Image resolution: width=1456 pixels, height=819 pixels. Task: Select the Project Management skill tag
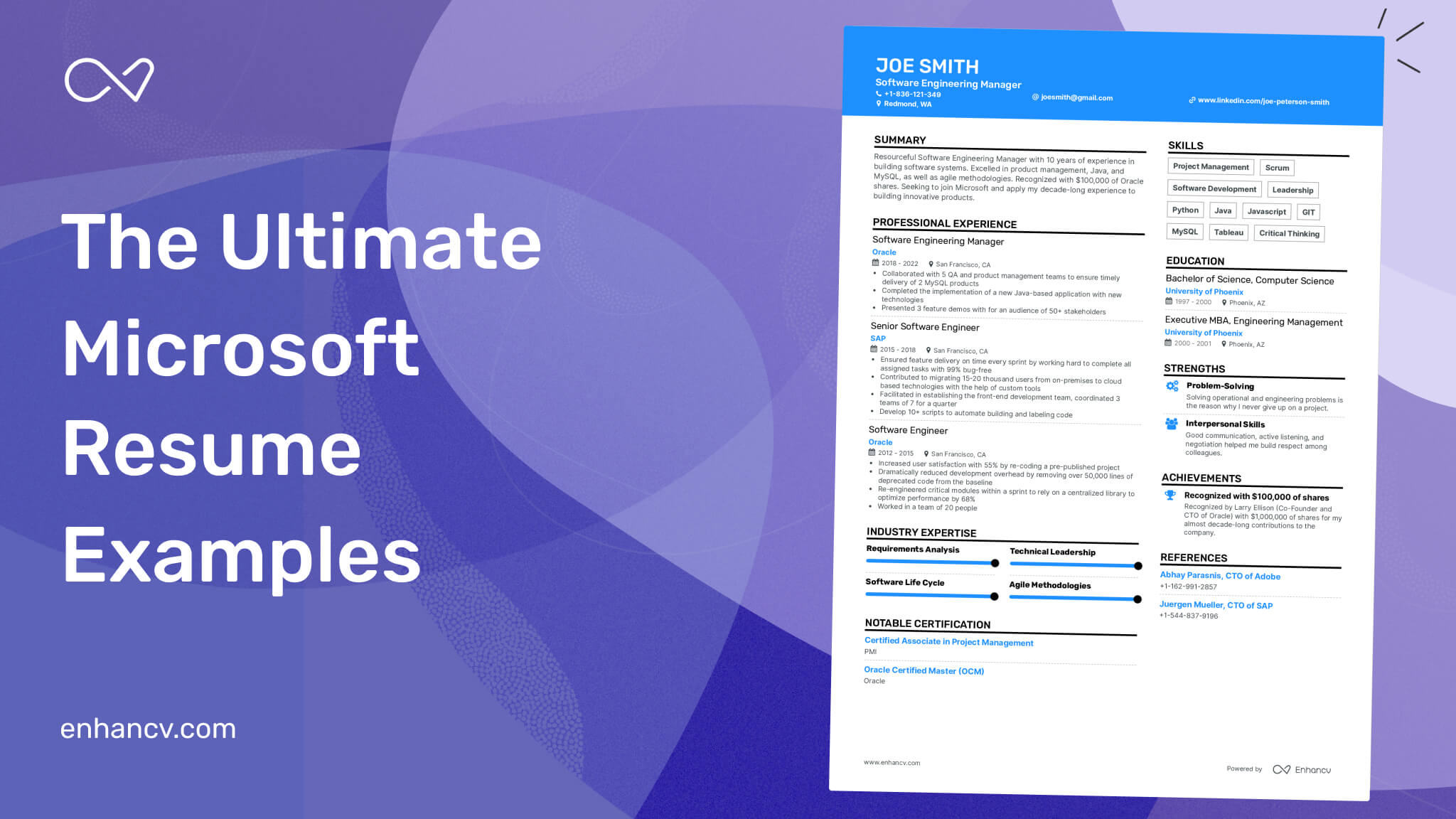pos(1211,167)
